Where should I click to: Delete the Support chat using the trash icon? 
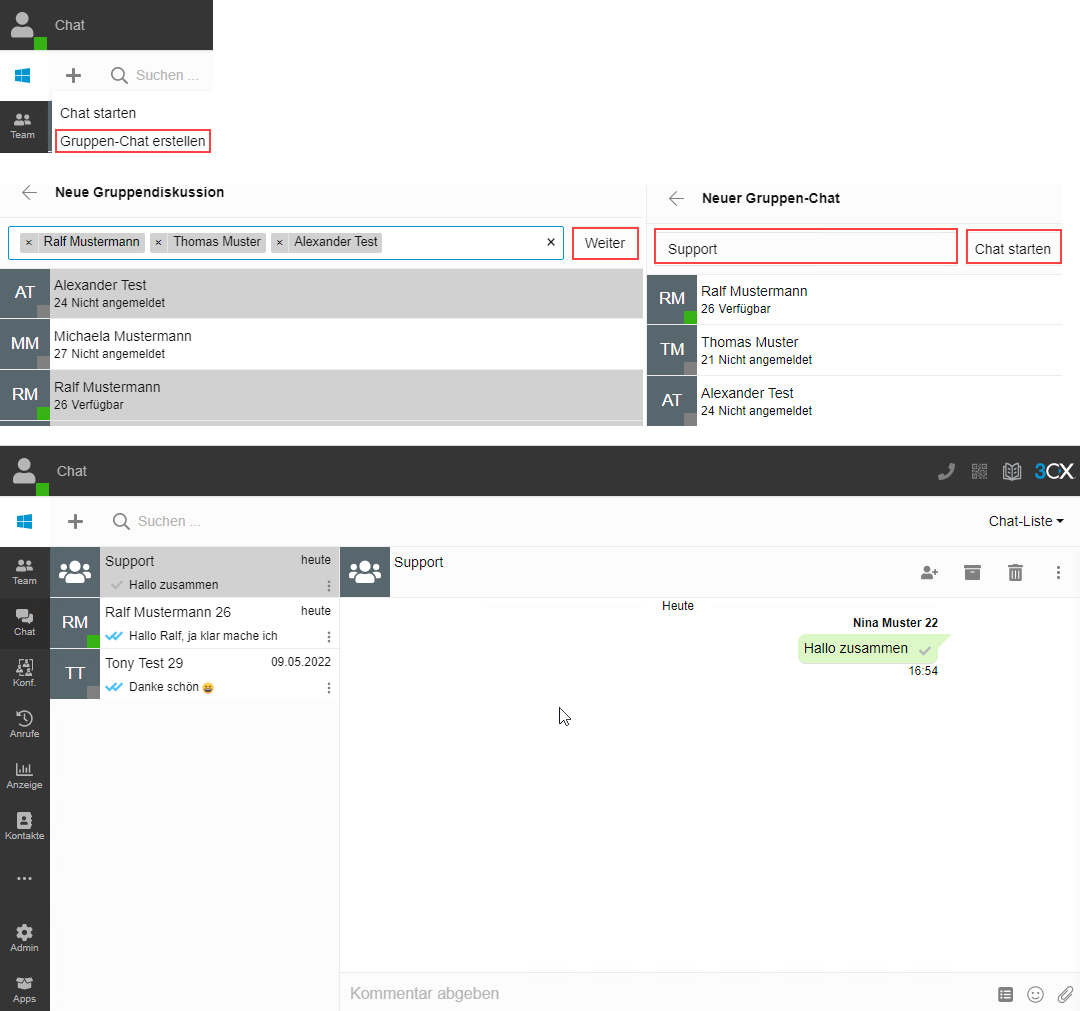click(1015, 572)
